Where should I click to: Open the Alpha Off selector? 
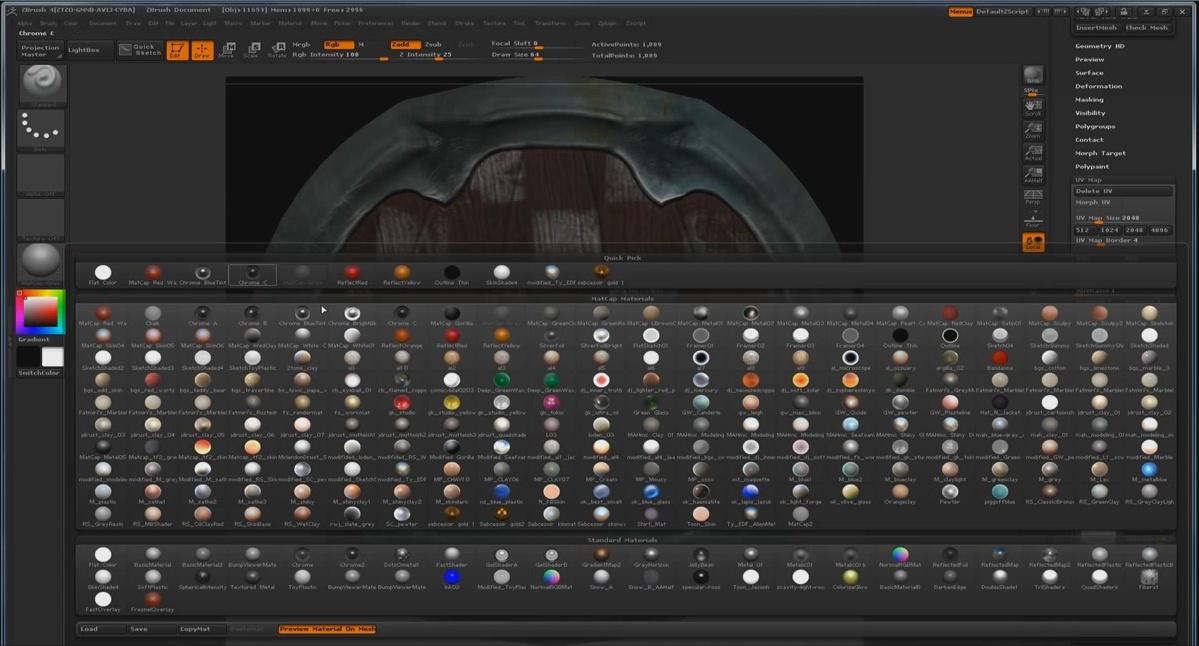click(x=42, y=175)
